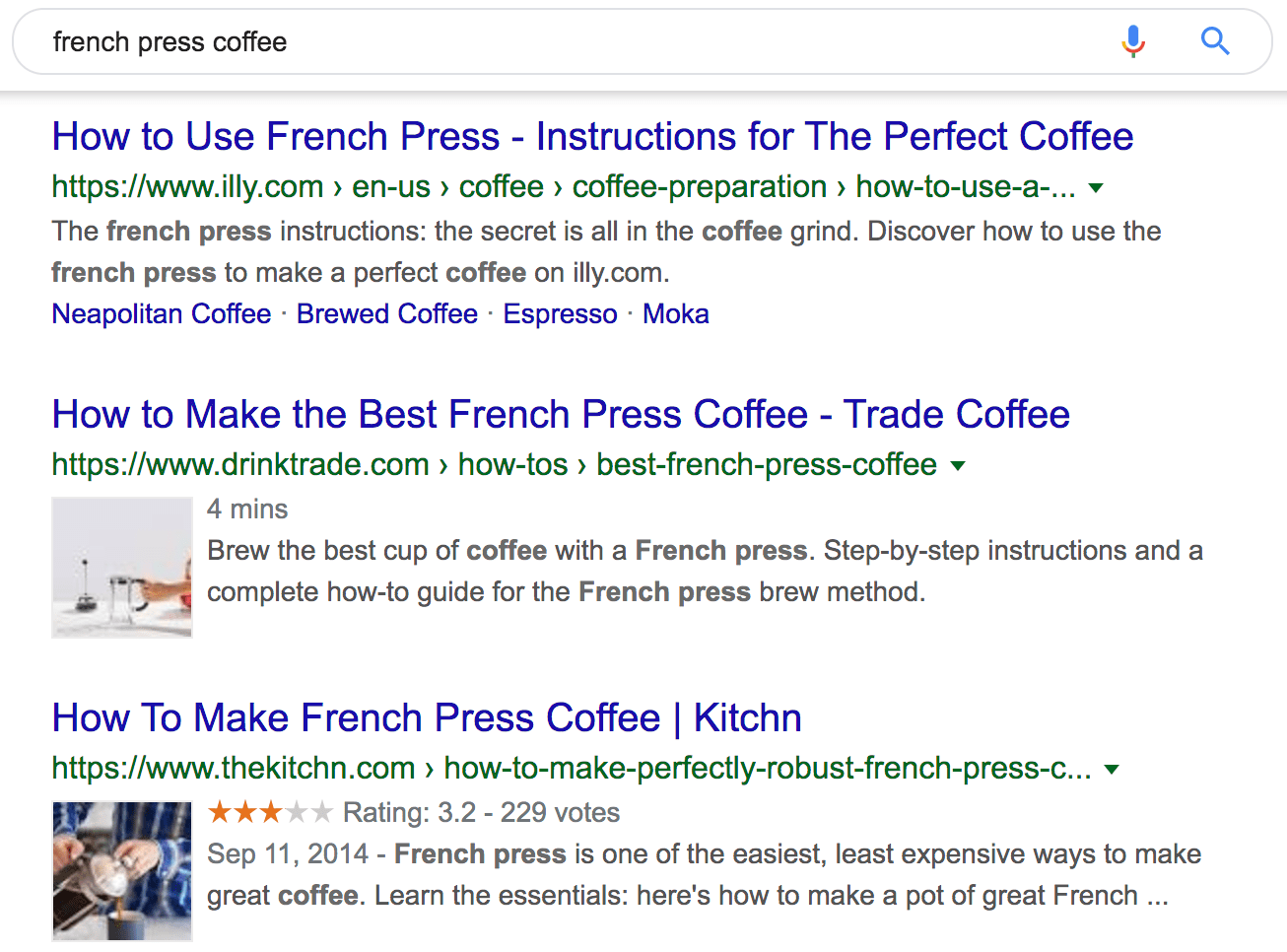Click the French press photo on Trade Coffee result

(x=121, y=568)
